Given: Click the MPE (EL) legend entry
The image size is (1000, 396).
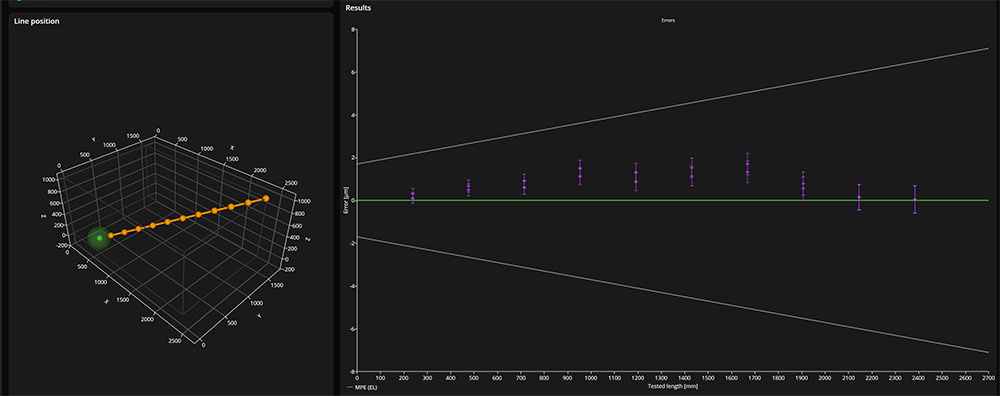Looking at the screenshot, I should [362, 387].
